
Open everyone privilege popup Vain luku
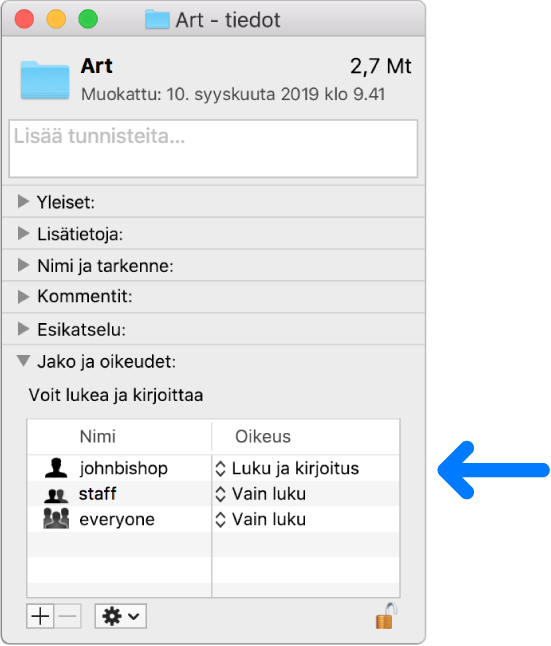pos(260,520)
